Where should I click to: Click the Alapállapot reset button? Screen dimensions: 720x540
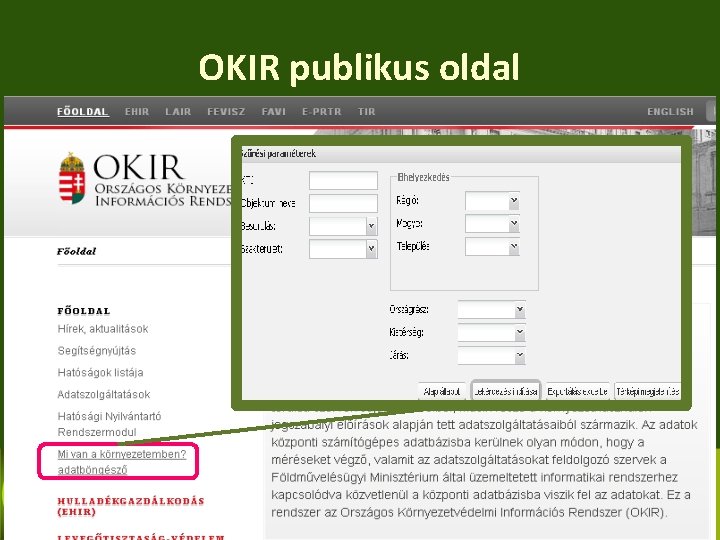(x=442, y=391)
